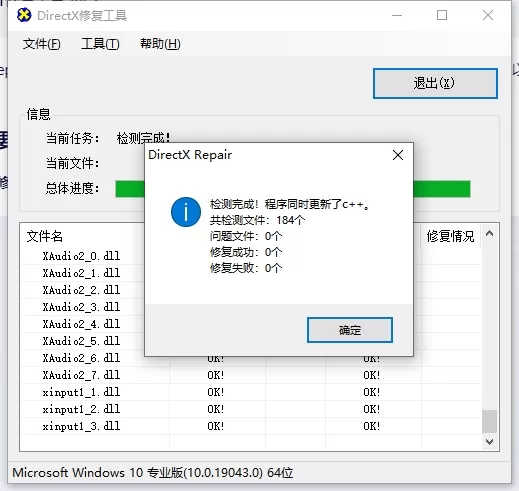Click second OK! status of XAudio2_7.dll
The image size is (519, 491).
point(372,375)
